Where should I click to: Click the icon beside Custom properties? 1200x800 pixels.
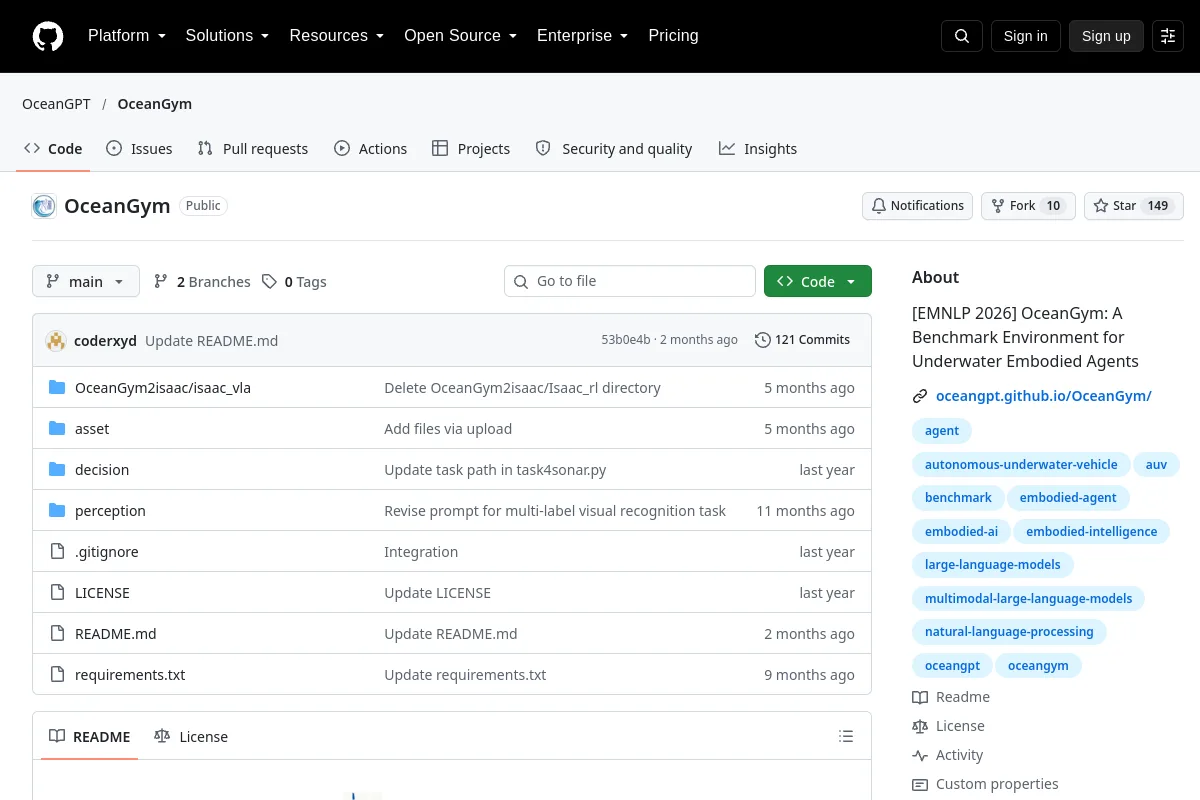[920, 784]
